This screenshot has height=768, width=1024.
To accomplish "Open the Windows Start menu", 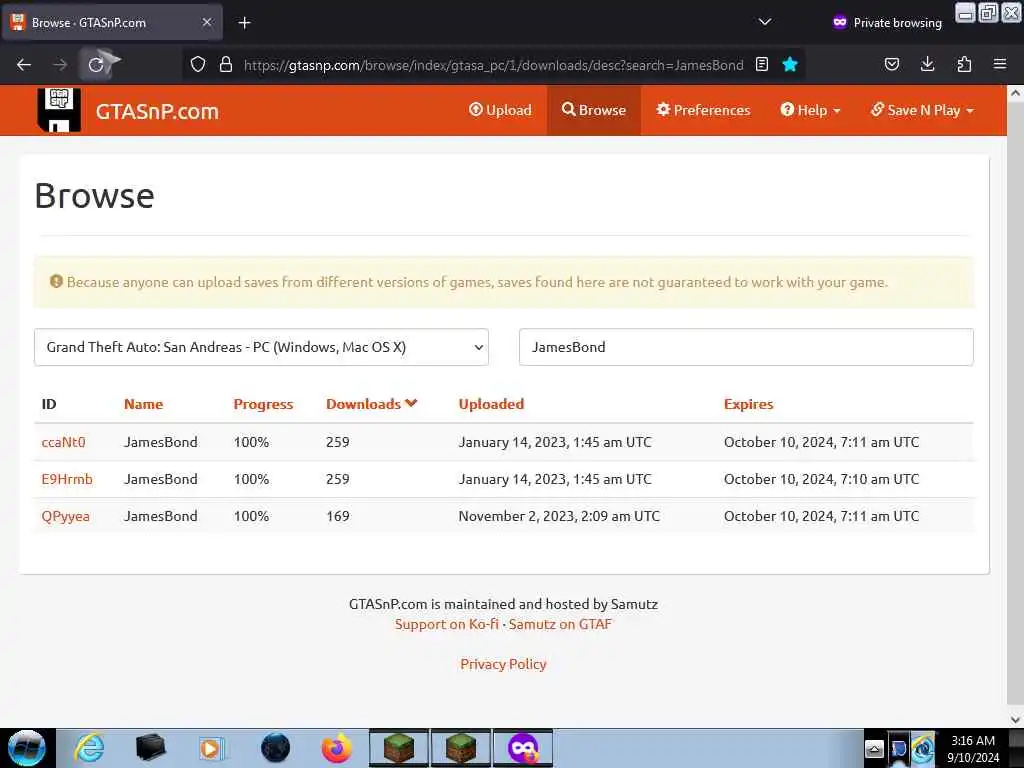I will pos(27,748).
